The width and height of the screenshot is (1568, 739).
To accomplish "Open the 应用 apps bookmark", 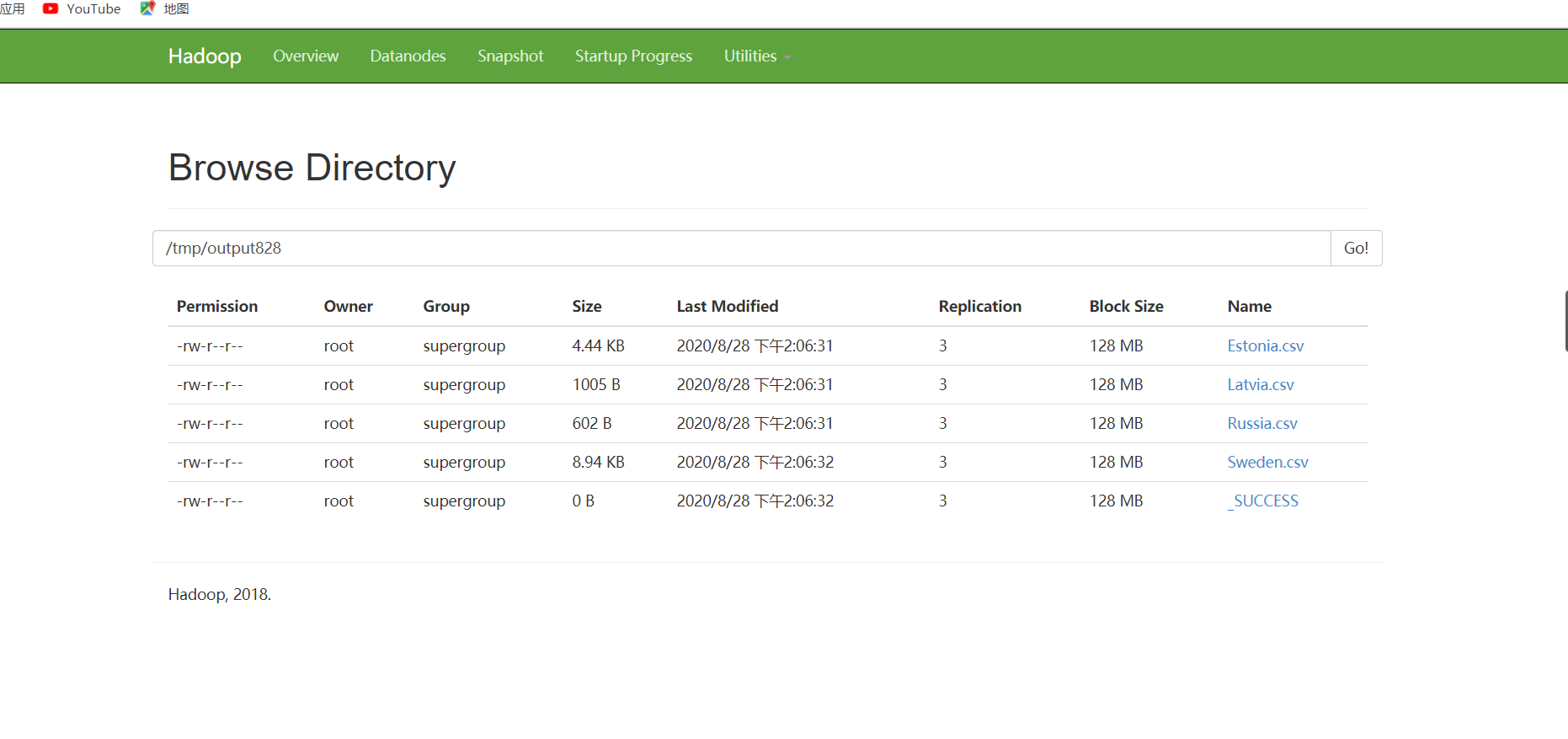I will tap(12, 8).
